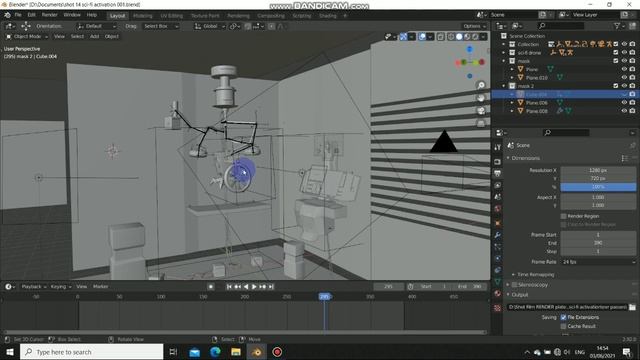Click the current frame 295 playhead marker
The width and height of the screenshot is (640, 360).
[324, 297]
